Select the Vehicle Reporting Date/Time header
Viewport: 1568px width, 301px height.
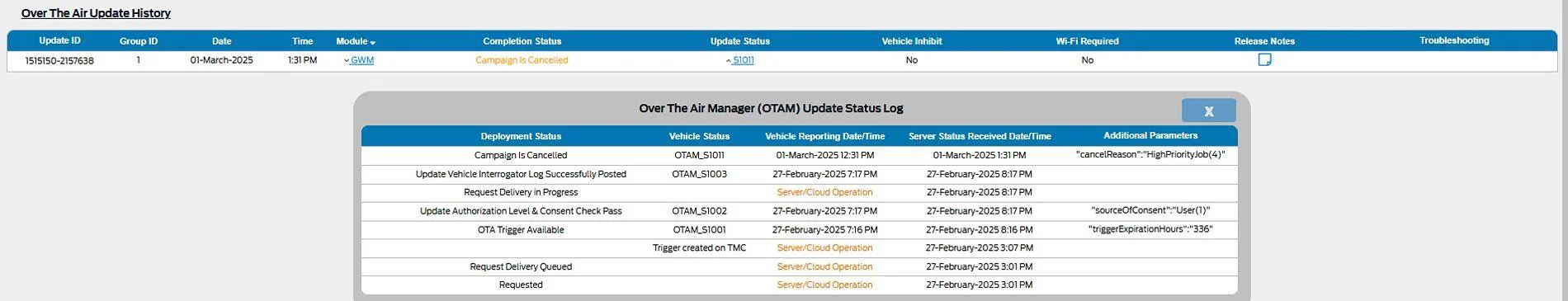point(824,137)
